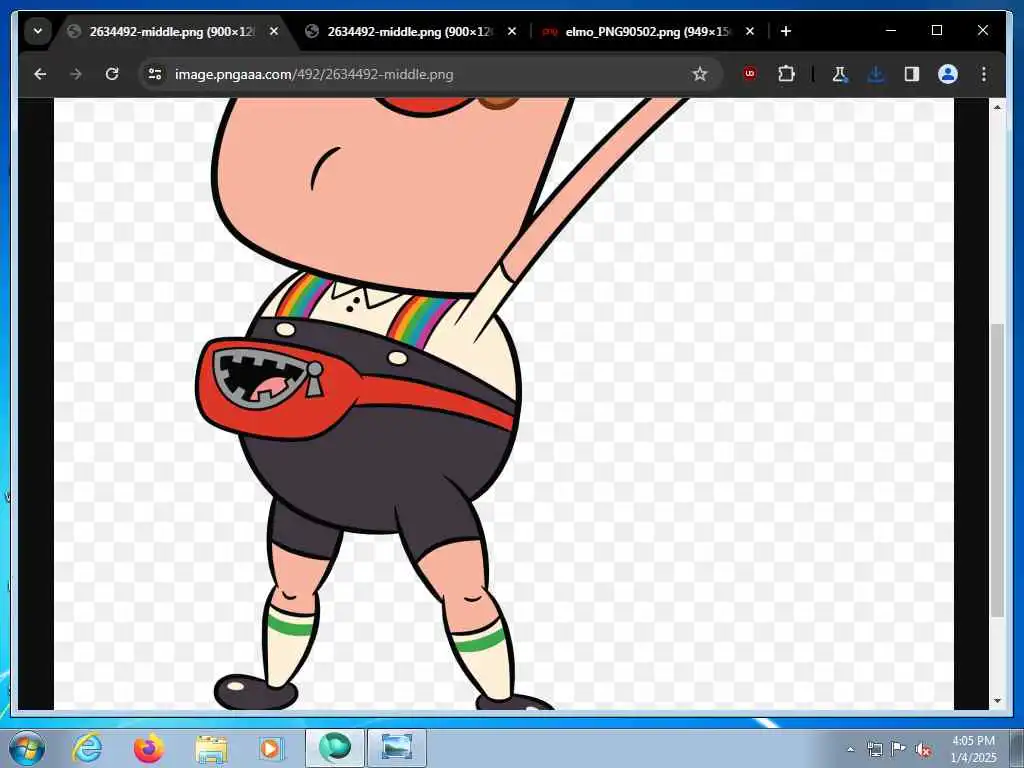Click the cartoon character image
Image resolution: width=1024 pixels, height=768 pixels.
504,404
